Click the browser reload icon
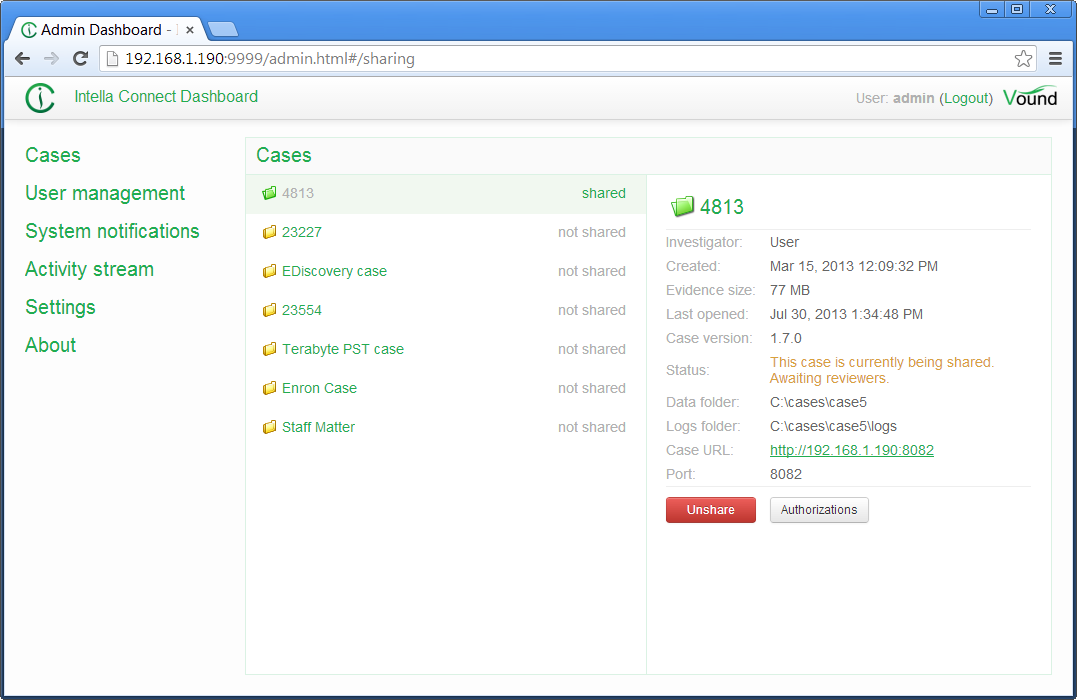 point(81,59)
